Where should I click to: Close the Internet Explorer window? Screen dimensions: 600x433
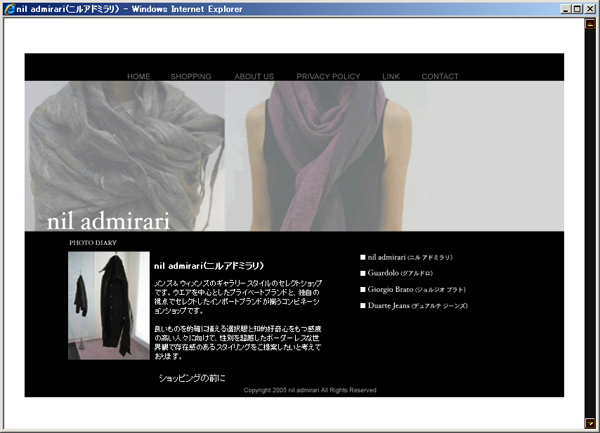(590, 9)
